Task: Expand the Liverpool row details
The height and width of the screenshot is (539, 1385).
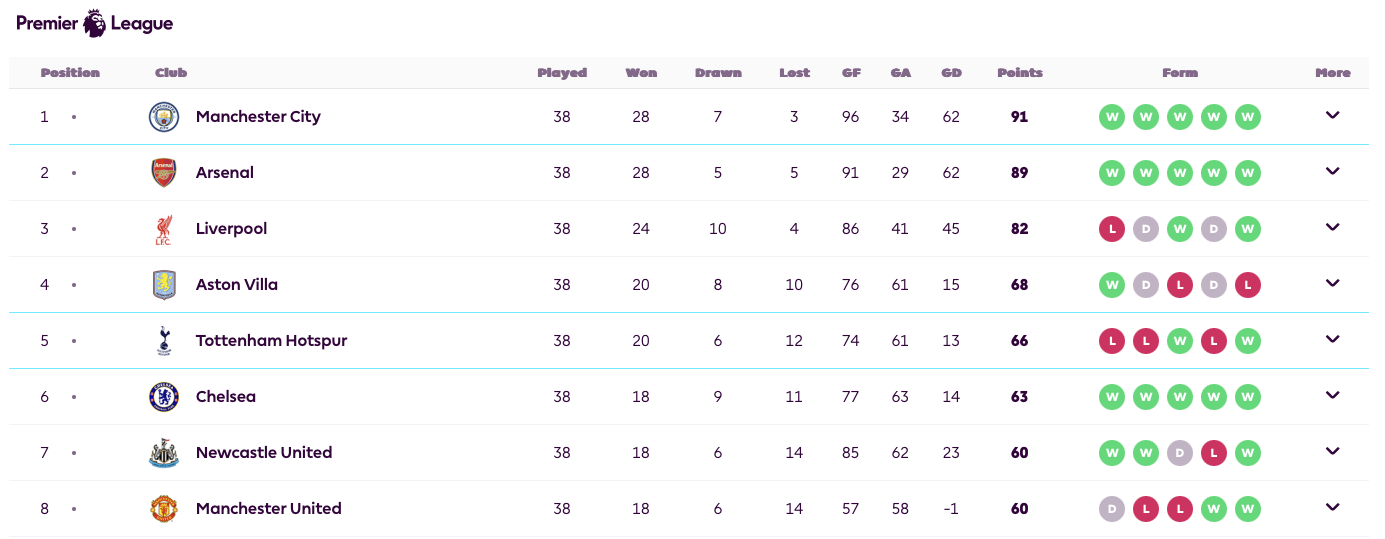Action: pyautogui.click(x=1332, y=228)
